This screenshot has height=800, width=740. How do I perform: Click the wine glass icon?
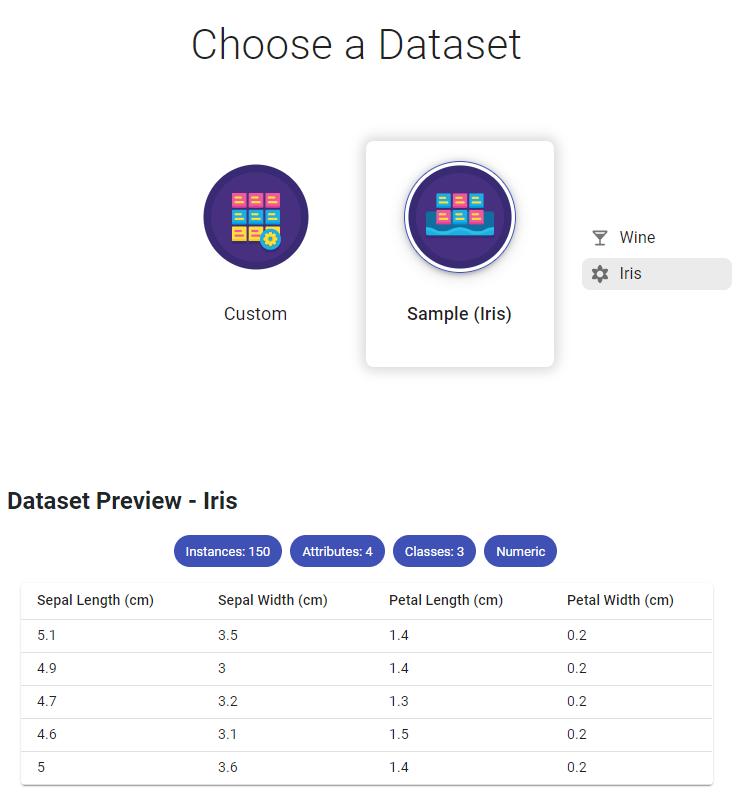pos(600,238)
